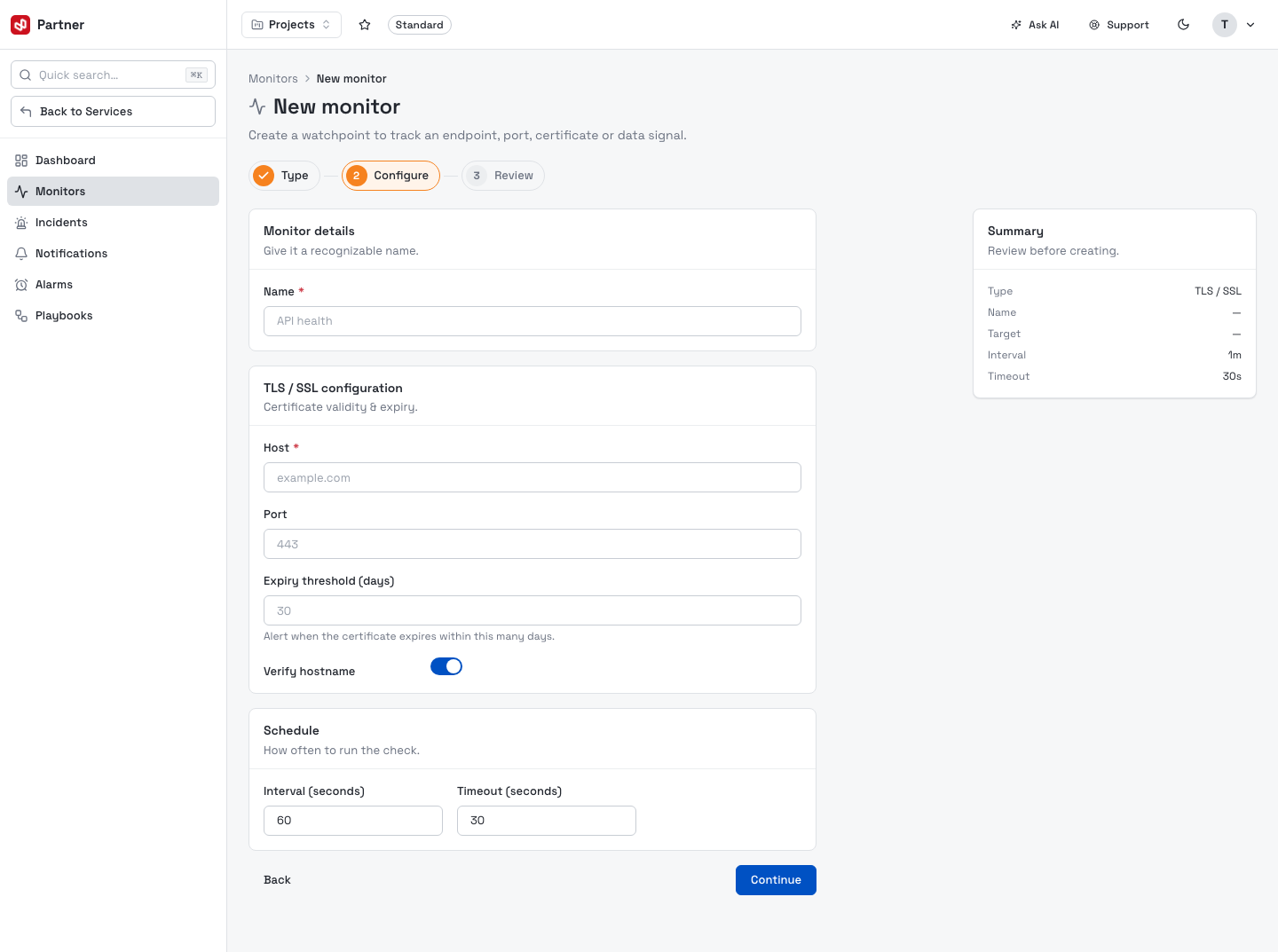Jump to the Review step
This screenshot has width=1278, height=952.
click(503, 176)
